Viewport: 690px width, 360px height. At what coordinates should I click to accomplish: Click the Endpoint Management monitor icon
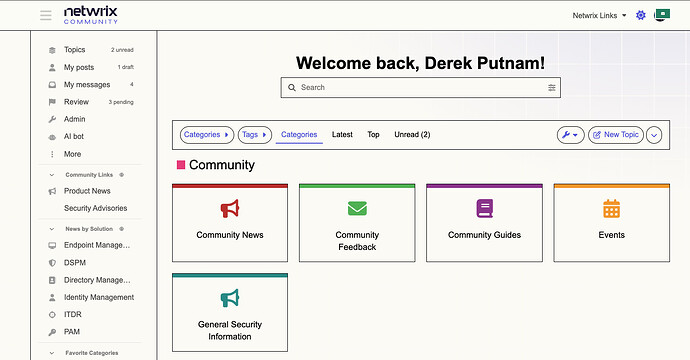tap(52, 245)
